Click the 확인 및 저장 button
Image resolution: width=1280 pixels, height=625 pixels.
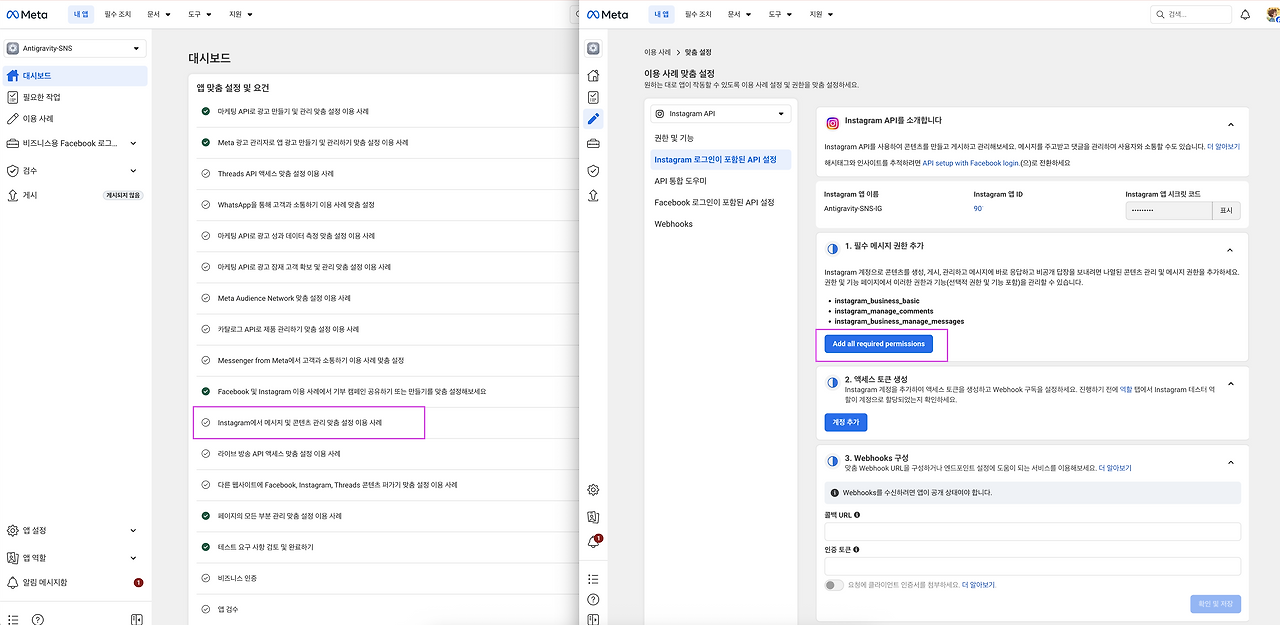(x=1215, y=603)
